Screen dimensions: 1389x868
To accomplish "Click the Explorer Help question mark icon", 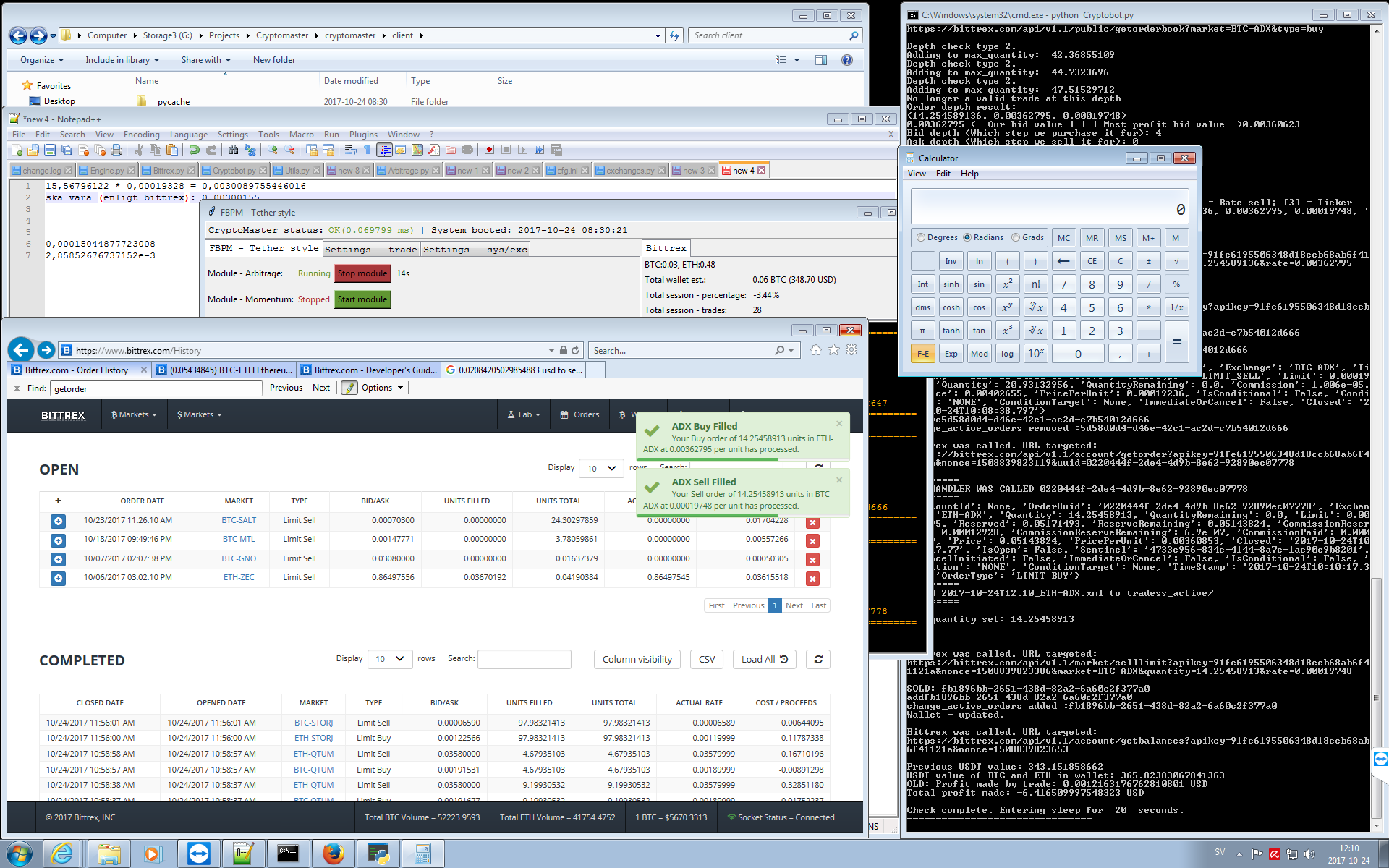I will (847, 60).
